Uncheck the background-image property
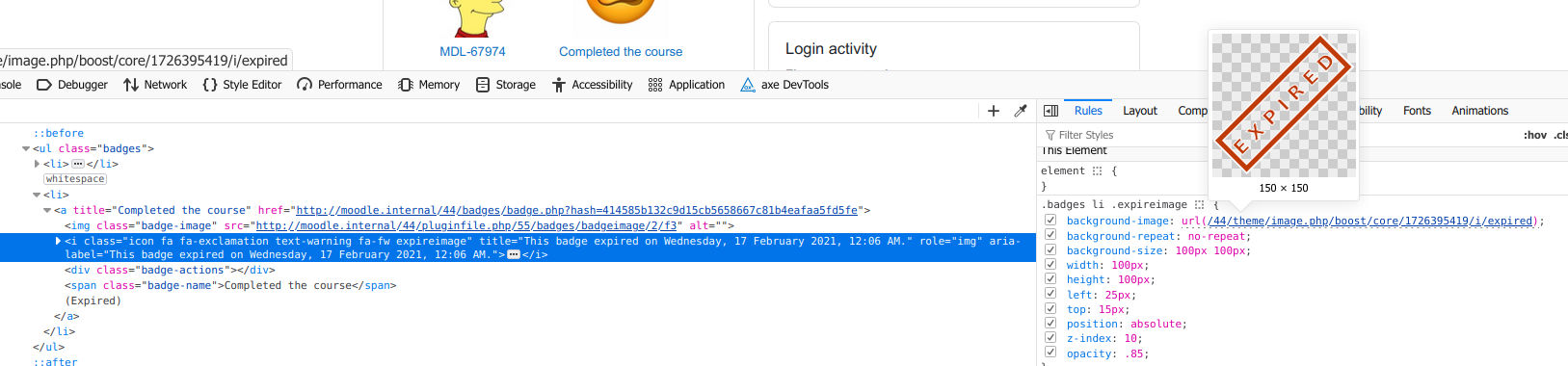 pyautogui.click(x=1050, y=221)
